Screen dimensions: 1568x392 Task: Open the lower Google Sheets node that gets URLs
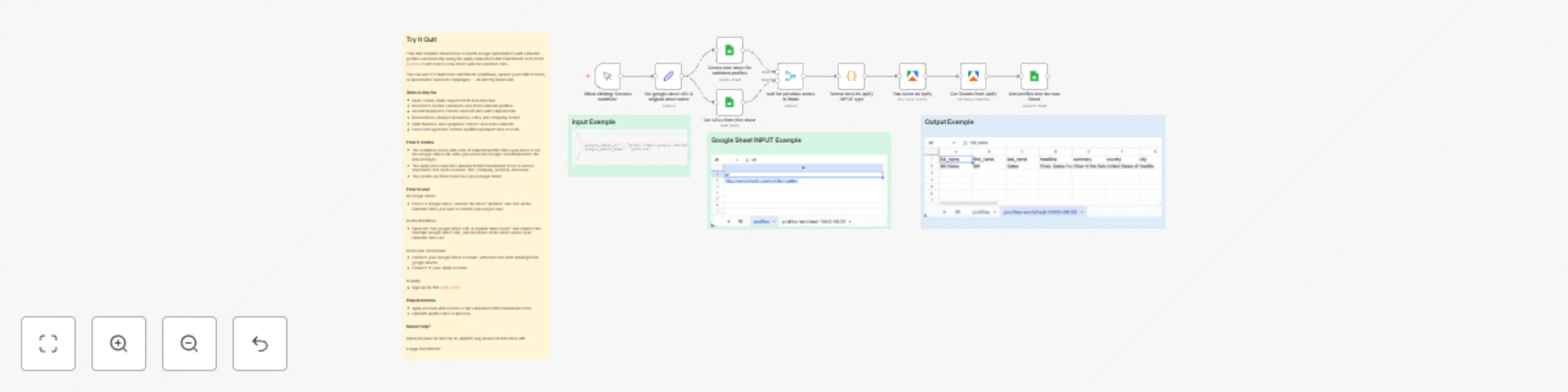point(730,102)
